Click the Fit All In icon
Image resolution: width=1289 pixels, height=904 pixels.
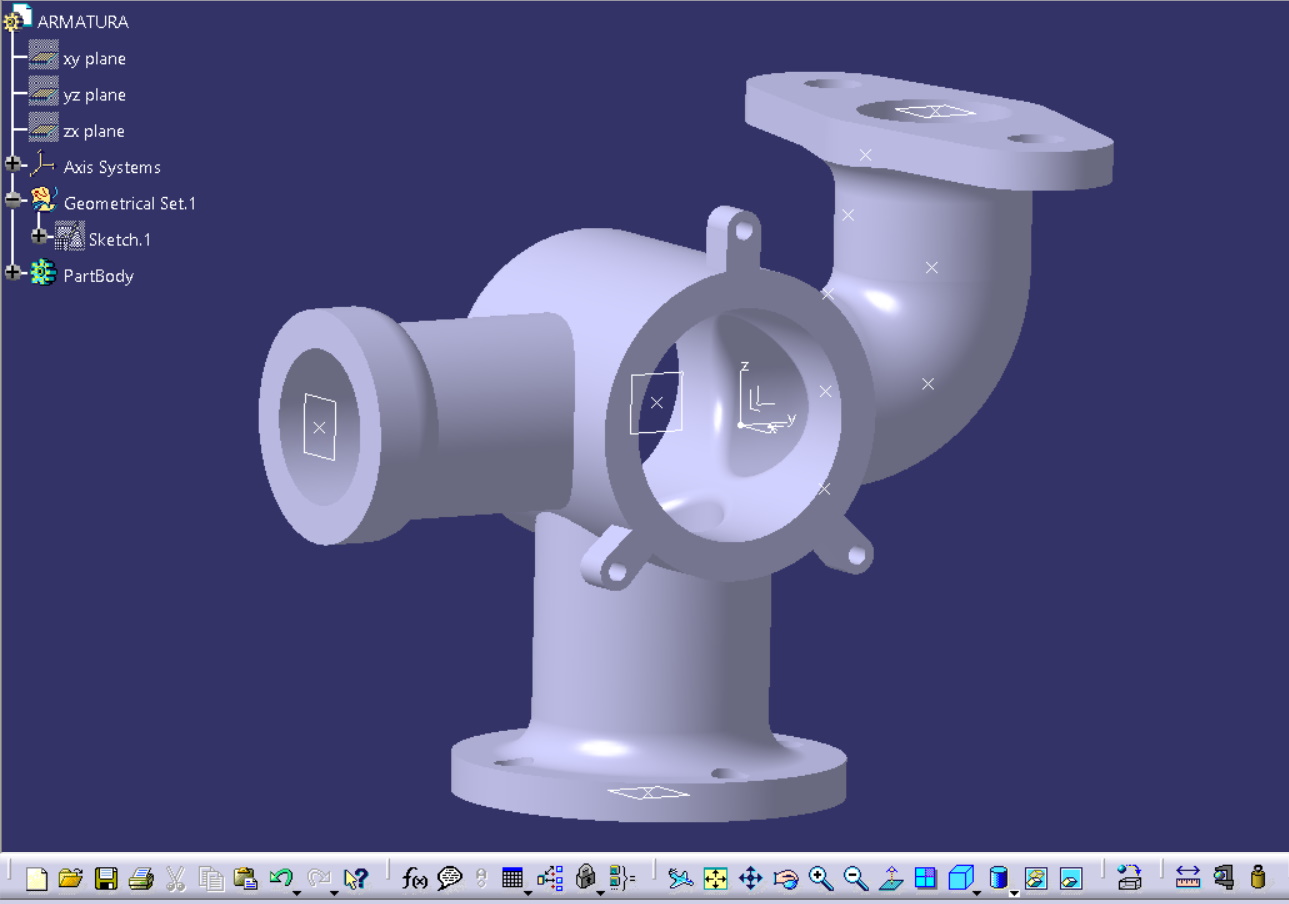[x=715, y=878]
